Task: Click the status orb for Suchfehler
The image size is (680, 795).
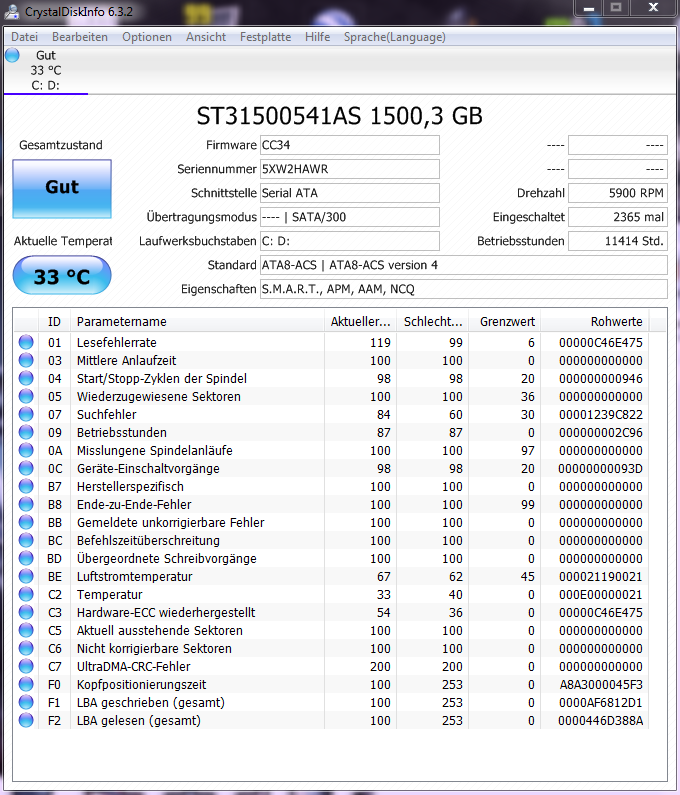Action: (x=26, y=414)
